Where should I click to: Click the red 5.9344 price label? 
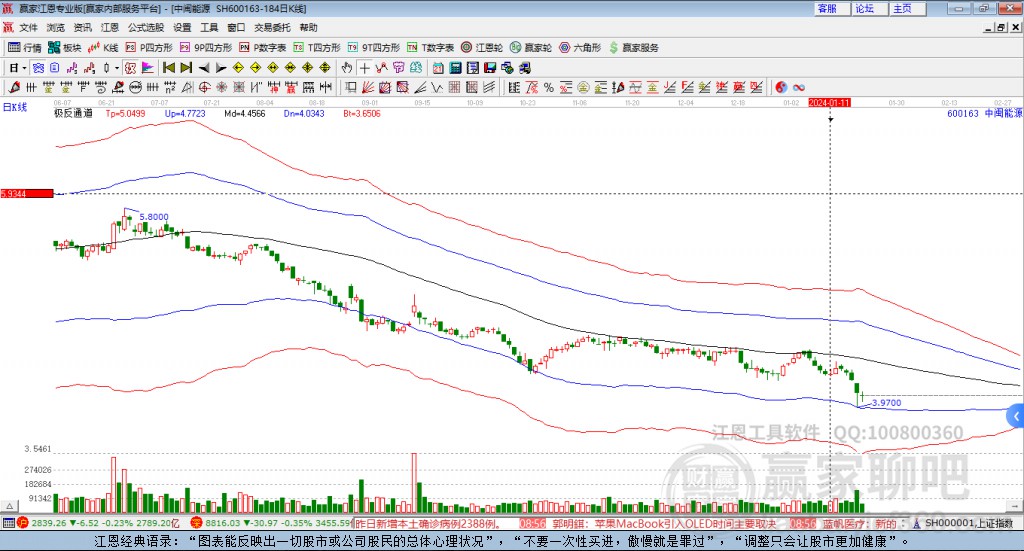click(26, 193)
